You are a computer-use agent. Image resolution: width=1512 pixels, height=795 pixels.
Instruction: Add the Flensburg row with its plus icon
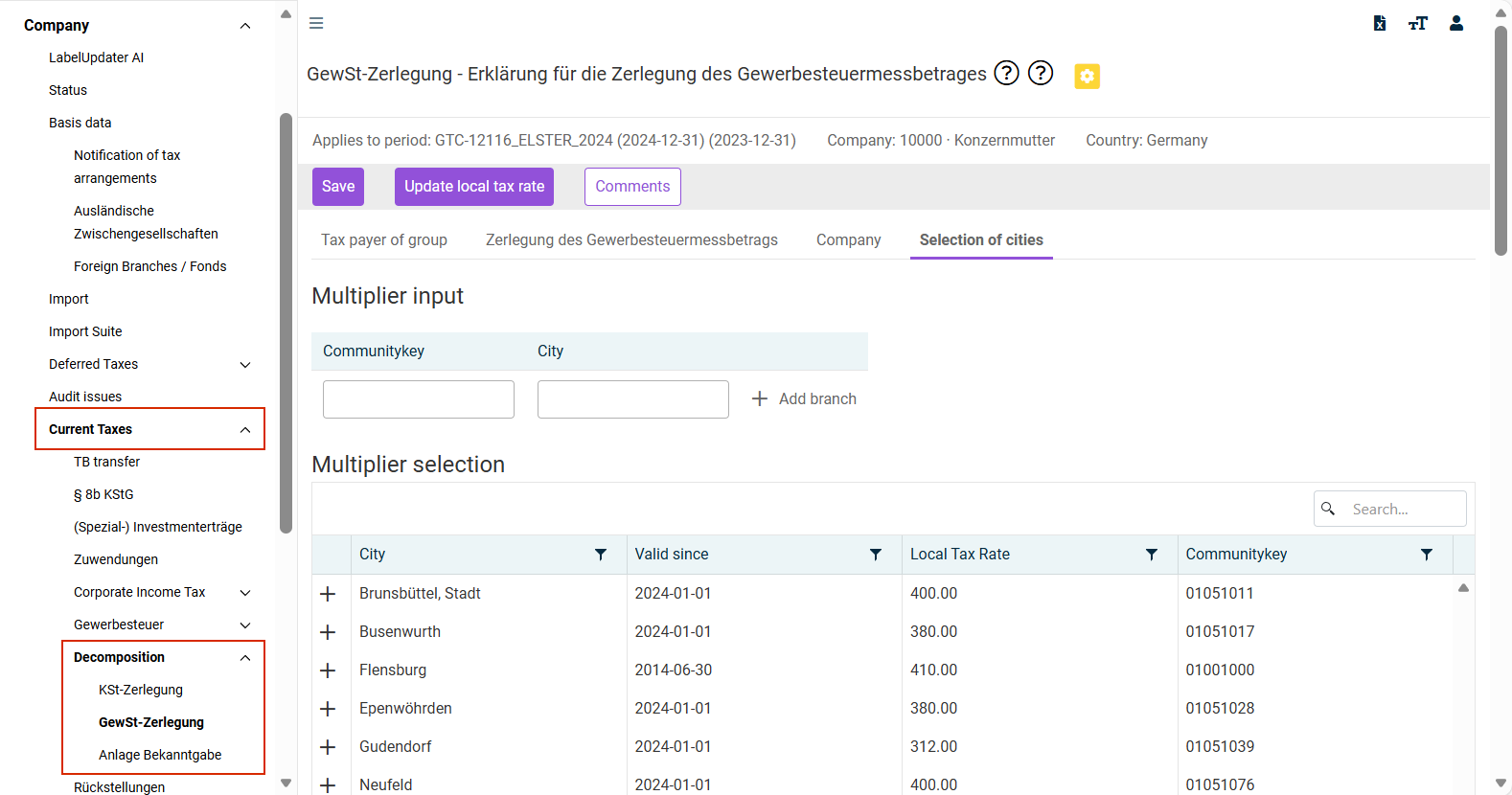[x=328, y=670]
